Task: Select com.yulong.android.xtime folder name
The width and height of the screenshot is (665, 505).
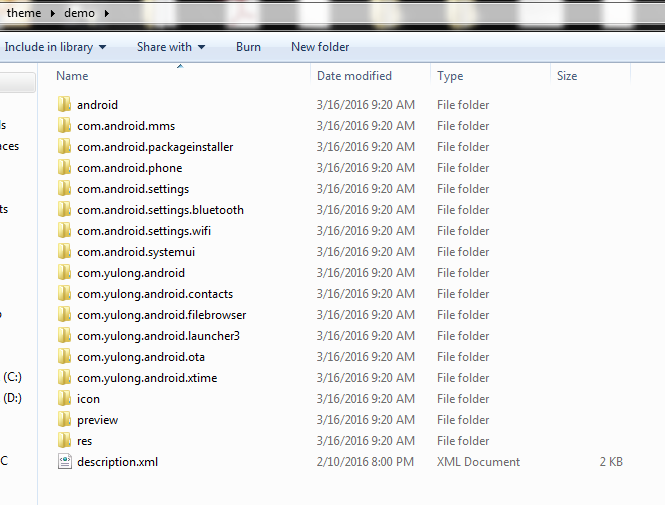Action: [147, 378]
